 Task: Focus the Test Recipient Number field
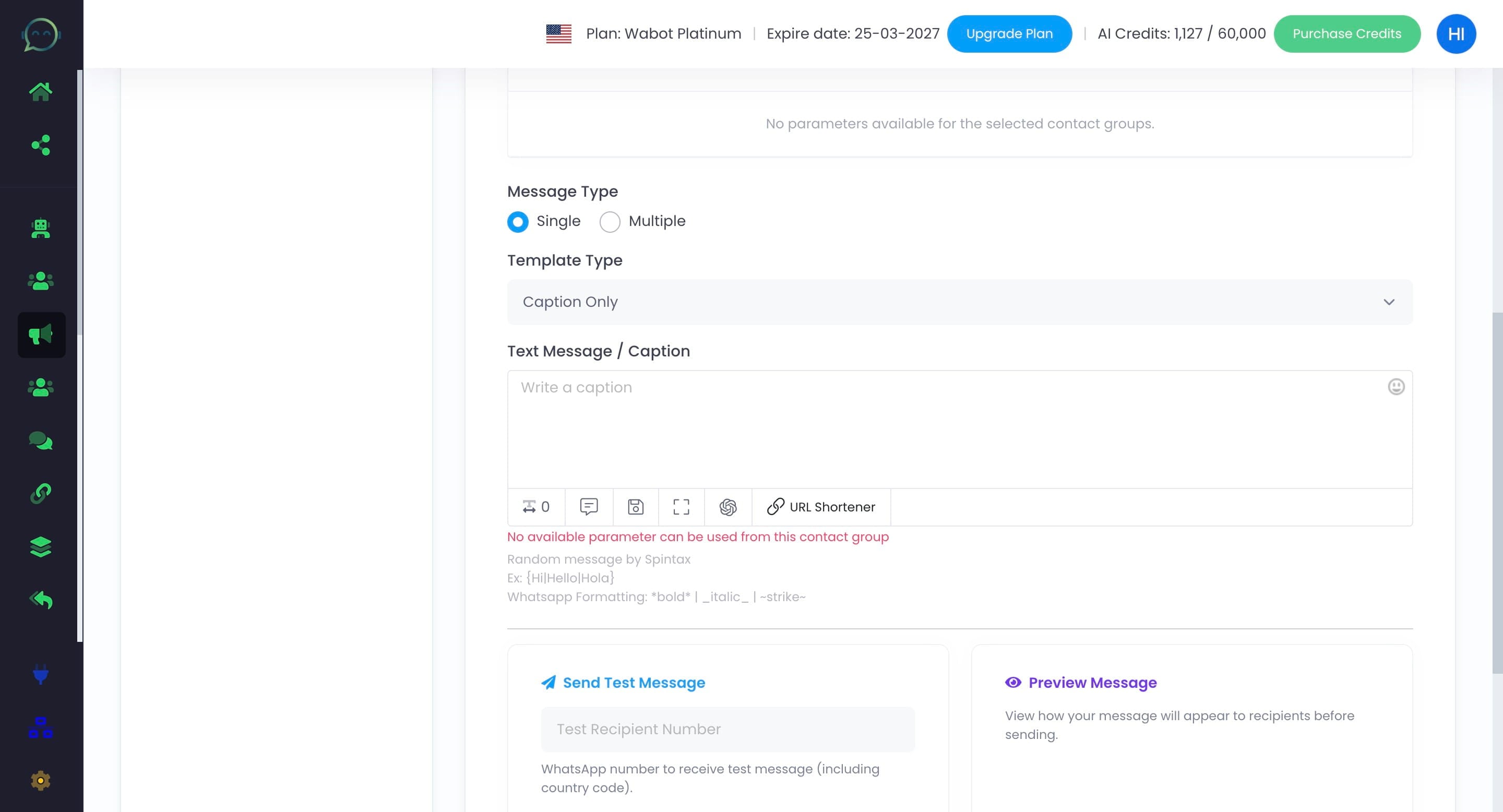[x=727, y=729]
